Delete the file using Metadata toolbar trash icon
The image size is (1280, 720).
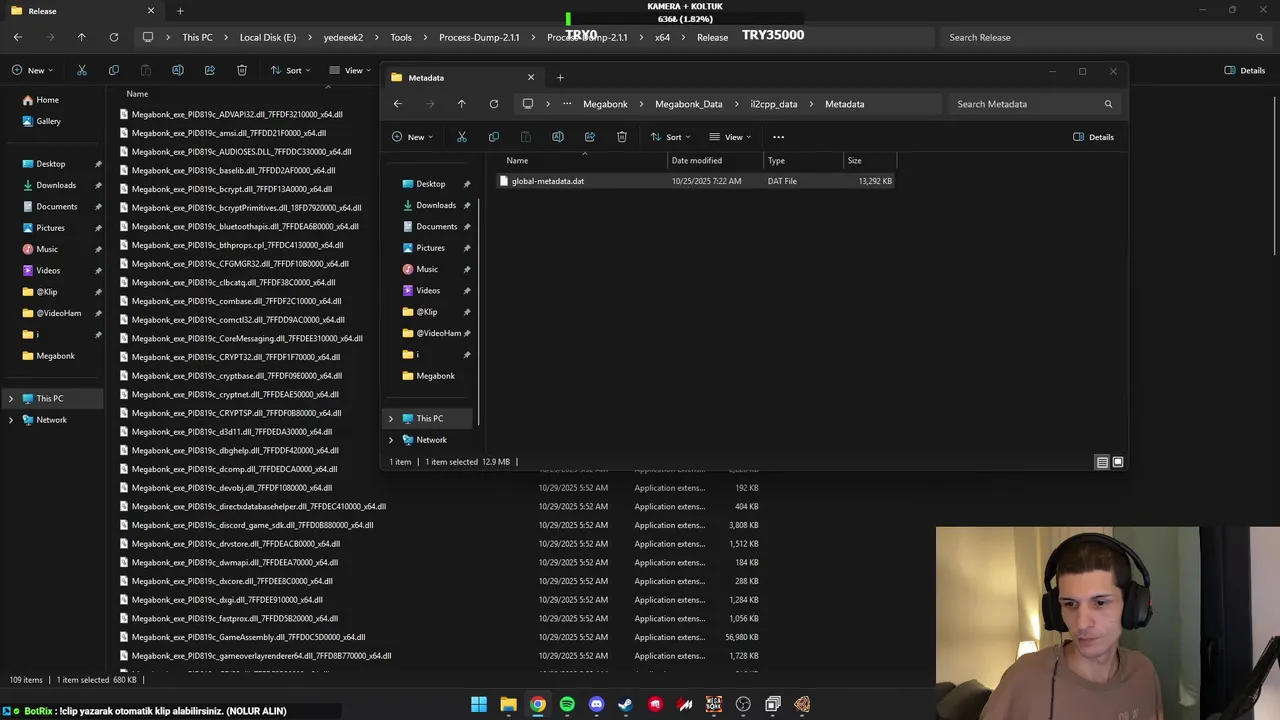coord(621,137)
